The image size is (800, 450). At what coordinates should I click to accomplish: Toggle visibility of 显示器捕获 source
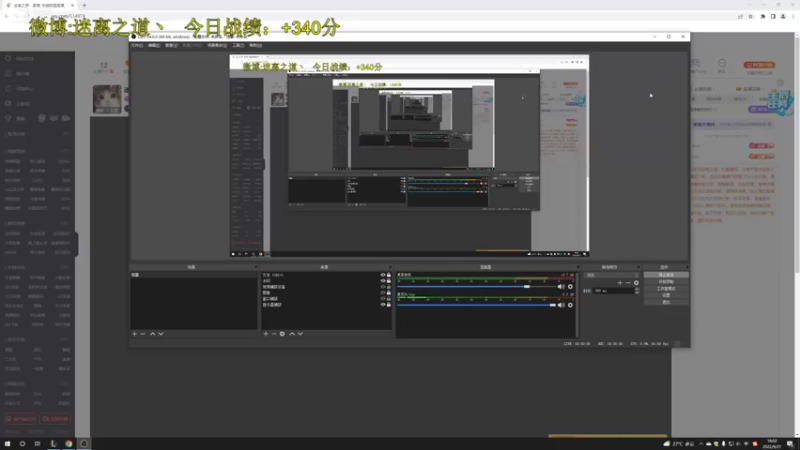(x=383, y=305)
